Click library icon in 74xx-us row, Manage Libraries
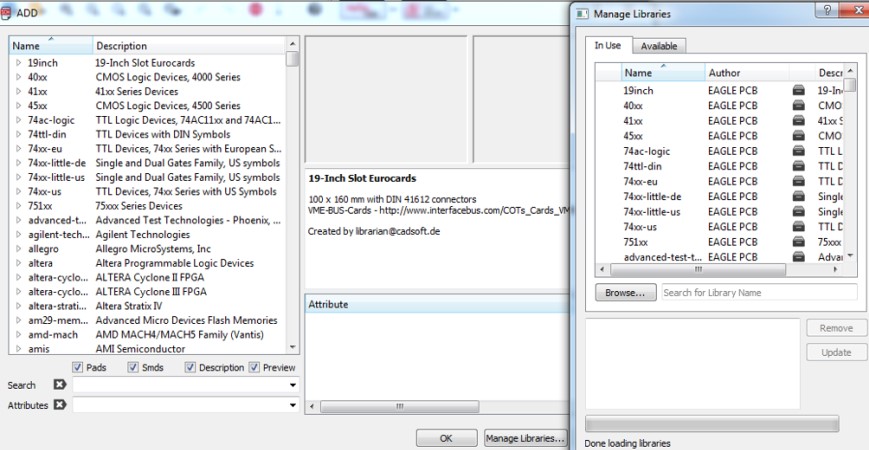 [x=799, y=227]
